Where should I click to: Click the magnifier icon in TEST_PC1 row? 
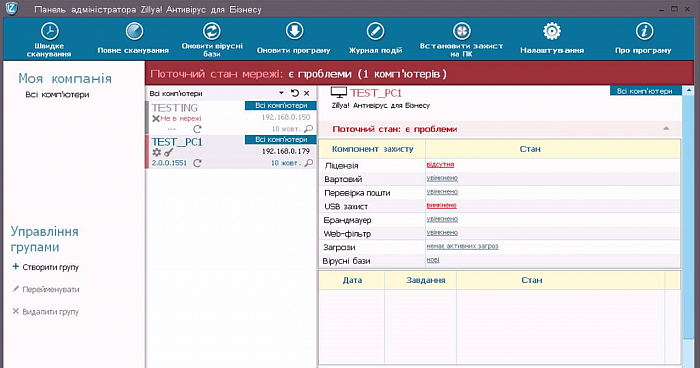[x=308, y=163]
